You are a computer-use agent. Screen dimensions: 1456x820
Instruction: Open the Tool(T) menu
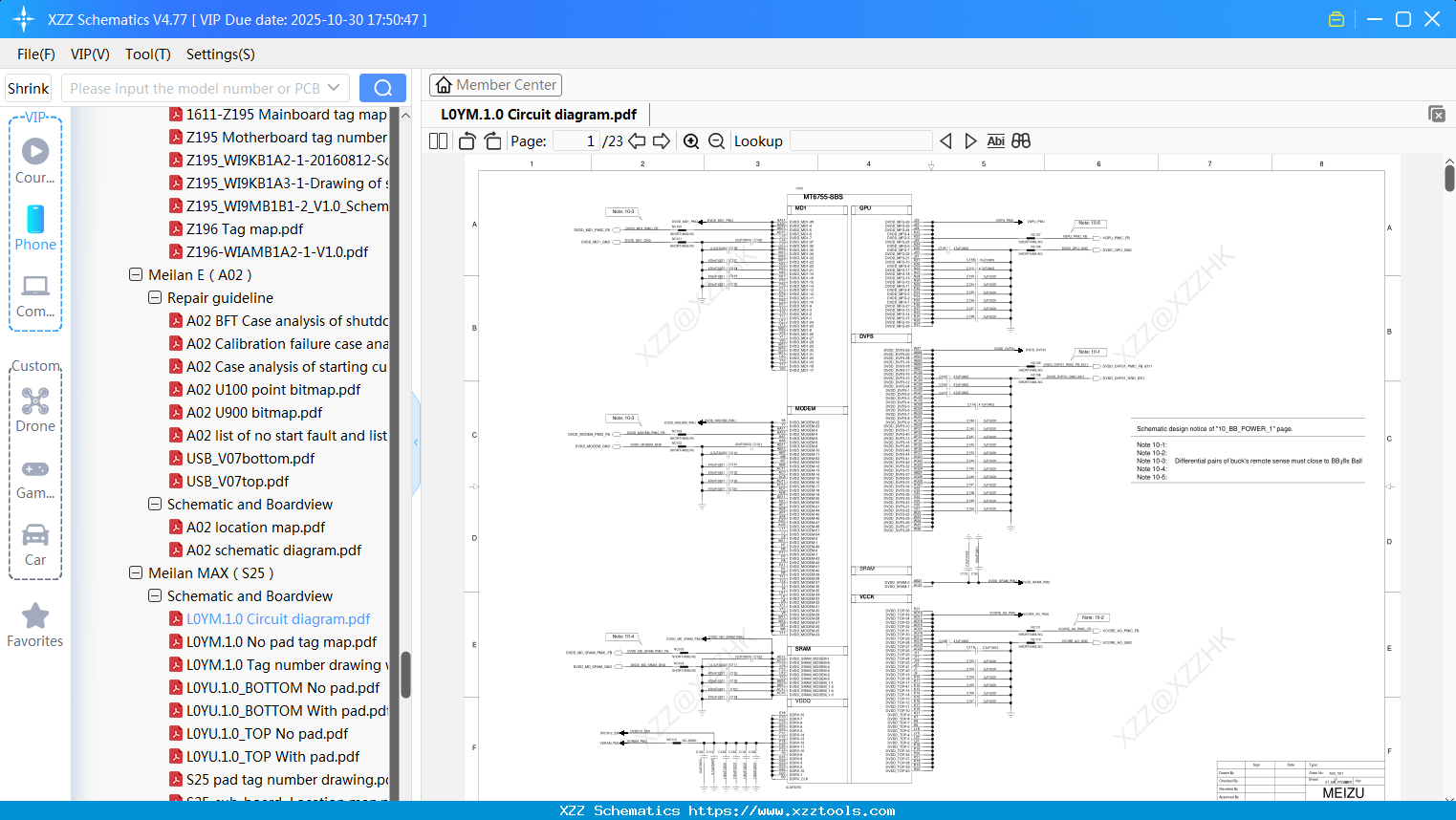click(147, 54)
